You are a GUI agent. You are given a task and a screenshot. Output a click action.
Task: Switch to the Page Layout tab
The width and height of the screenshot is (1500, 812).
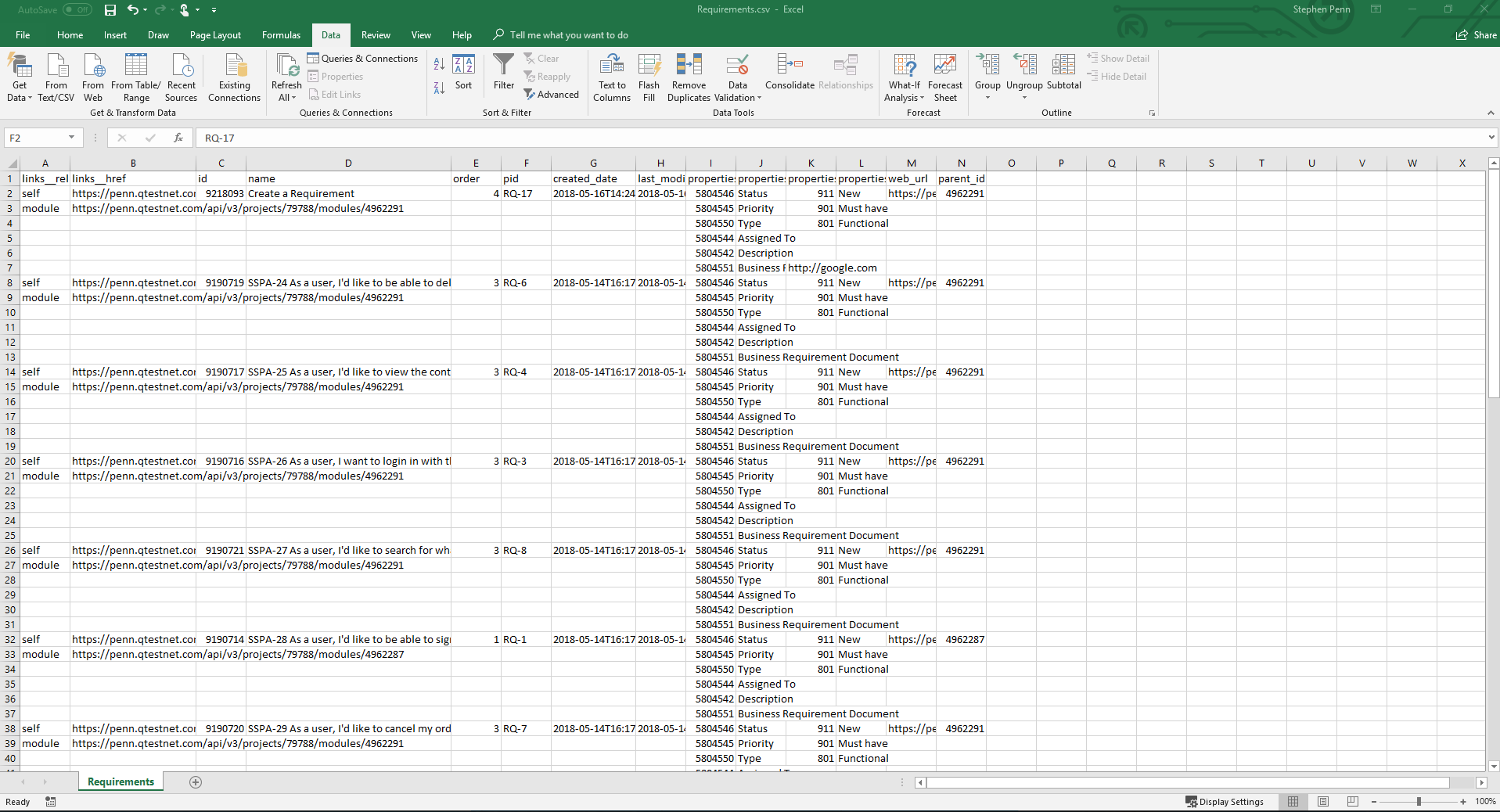coord(215,35)
